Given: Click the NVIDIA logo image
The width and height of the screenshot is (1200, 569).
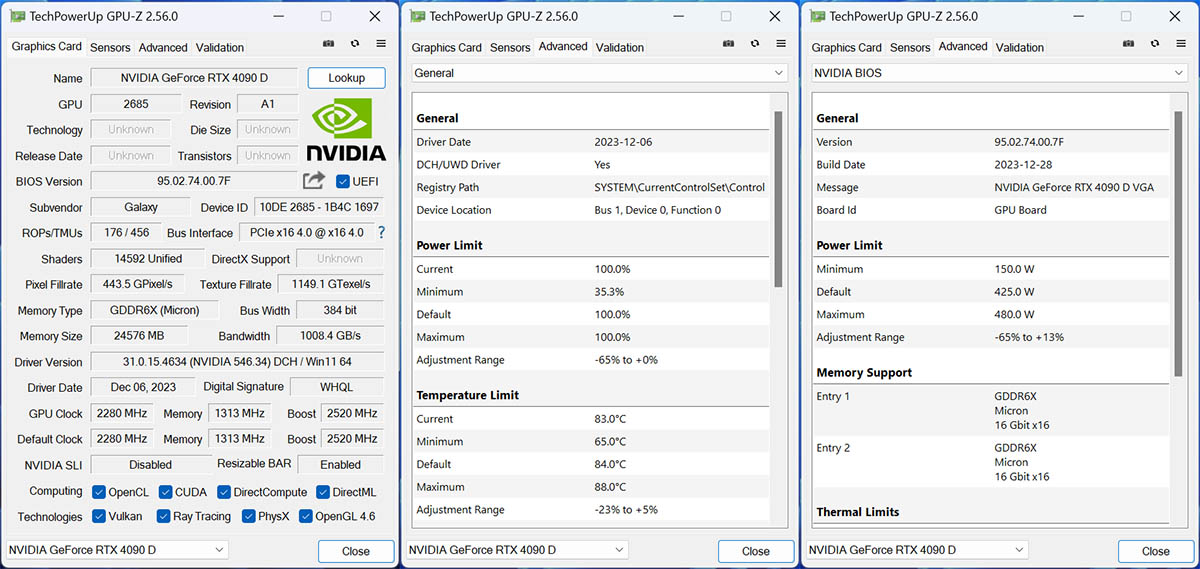Looking at the screenshot, I should point(346,130).
